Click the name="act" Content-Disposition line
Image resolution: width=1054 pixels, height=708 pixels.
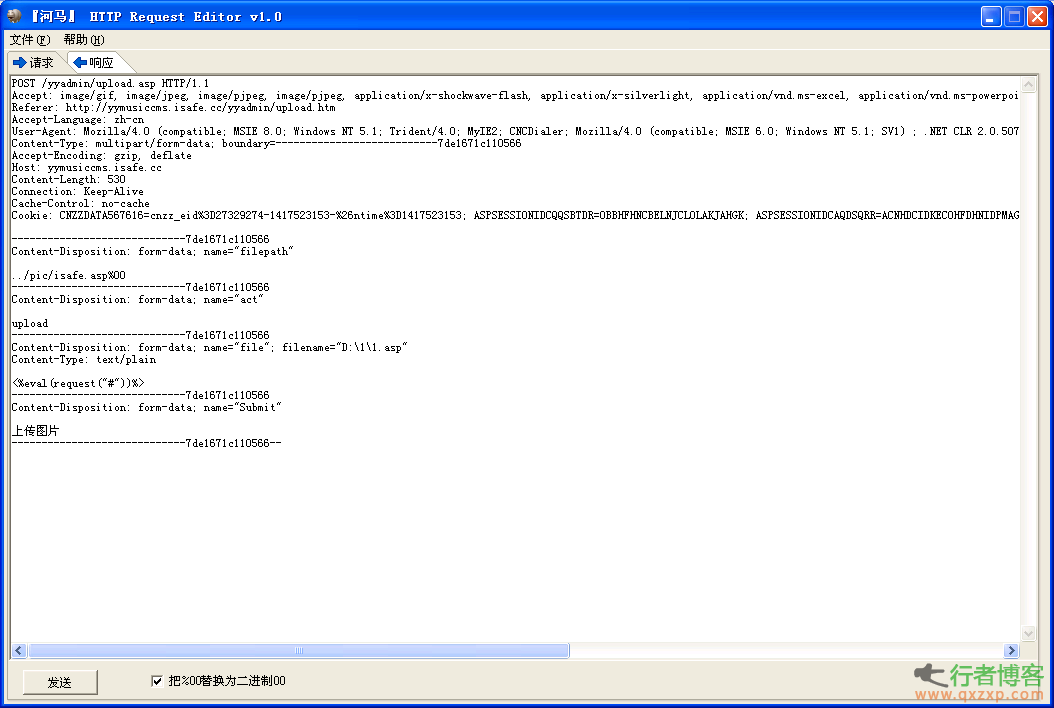click(x=138, y=300)
